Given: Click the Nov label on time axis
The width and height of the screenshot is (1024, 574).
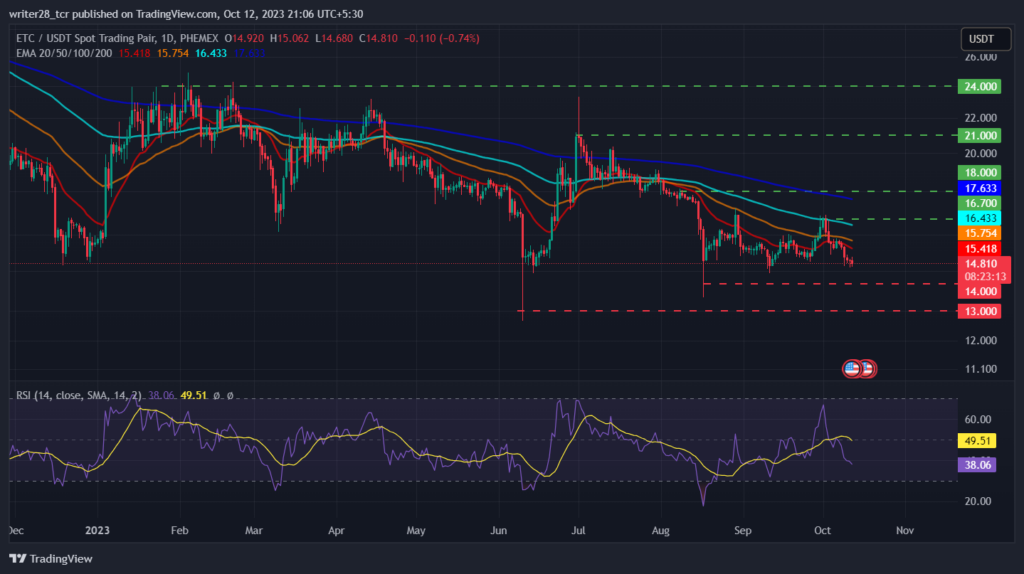Looking at the screenshot, I should pyautogui.click(x=904, y=530).
